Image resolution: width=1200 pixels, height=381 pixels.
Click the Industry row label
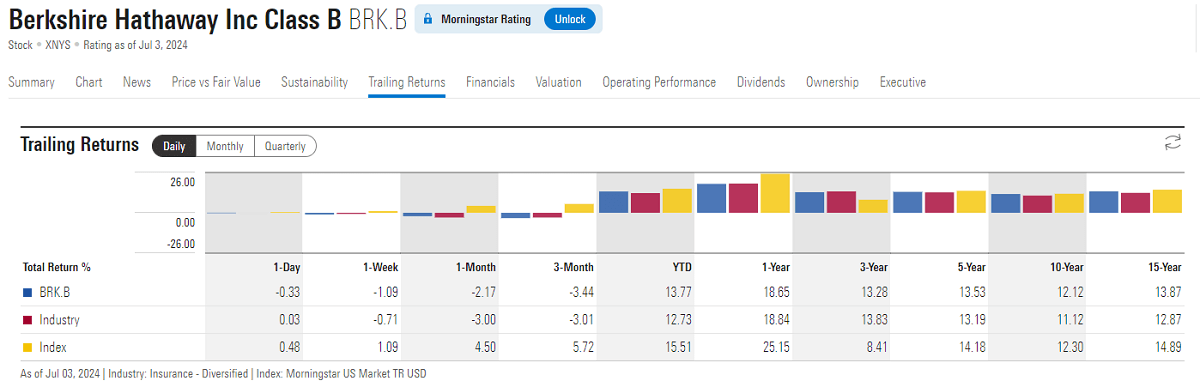pos(59,320)
